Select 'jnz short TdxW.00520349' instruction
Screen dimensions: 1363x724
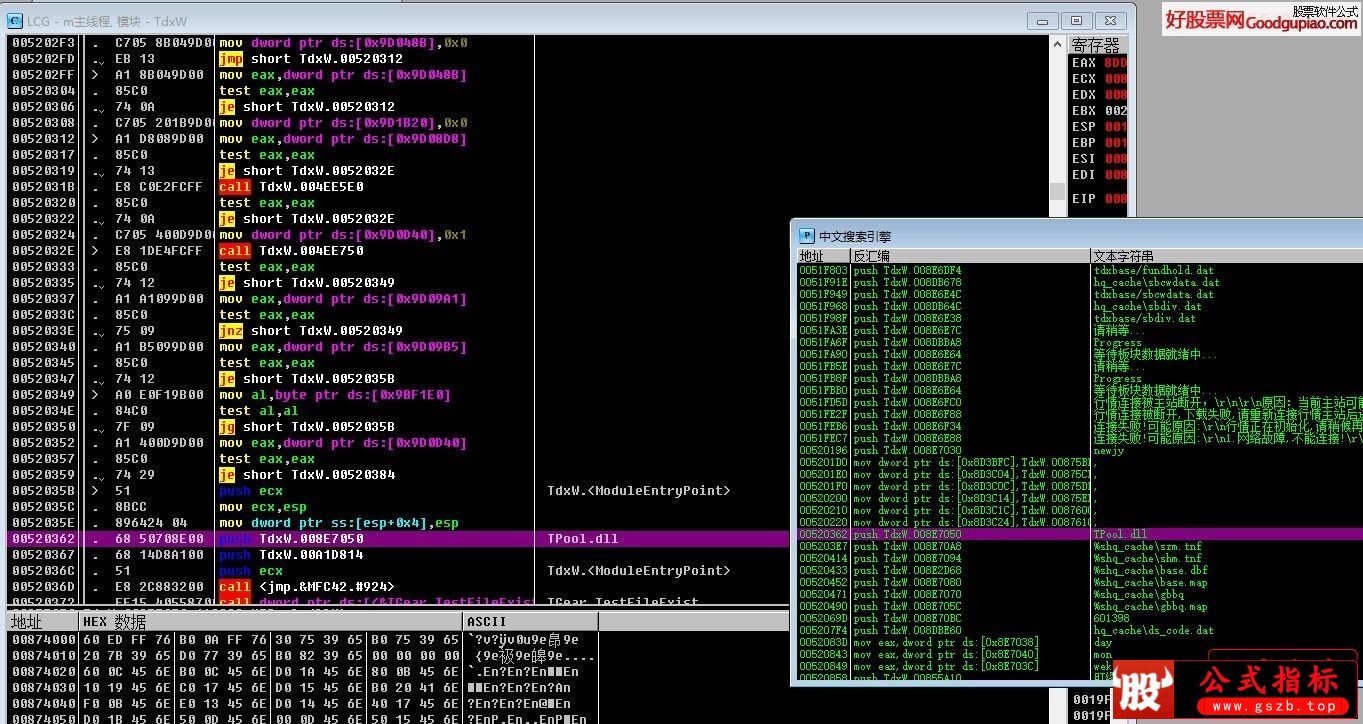point(311,330)
